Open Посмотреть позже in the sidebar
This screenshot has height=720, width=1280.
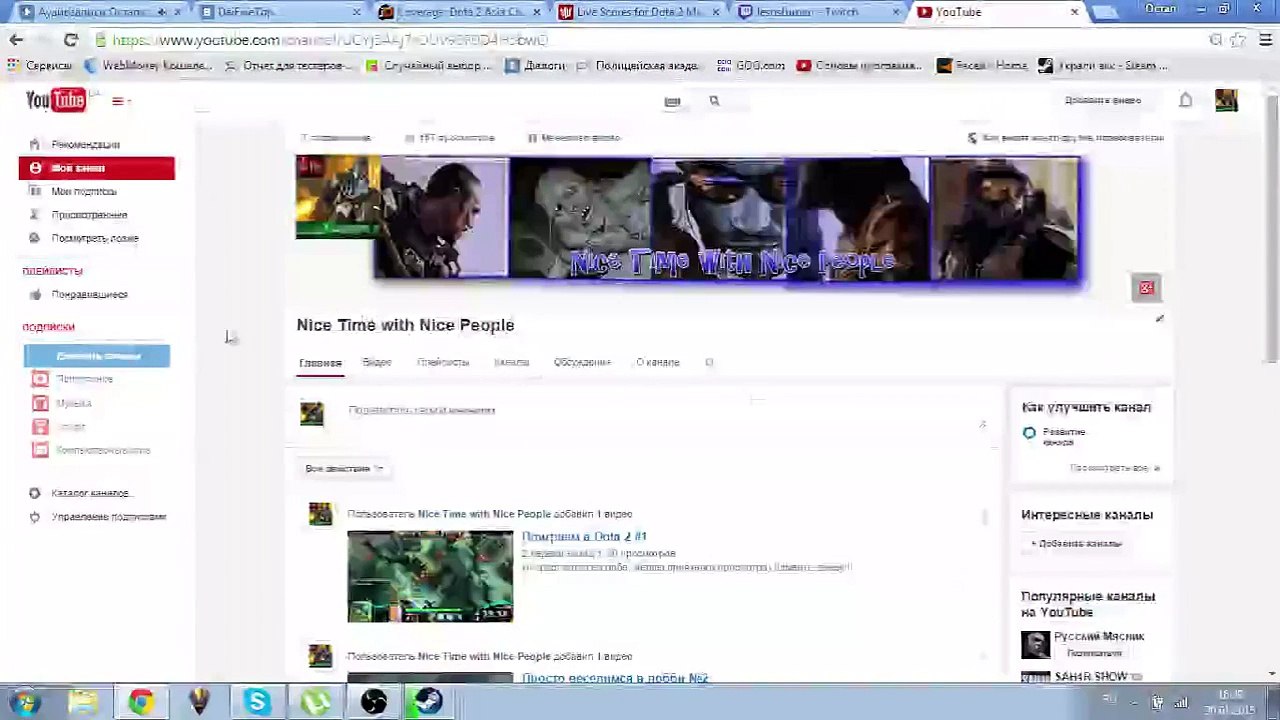(x=97, y=238)
